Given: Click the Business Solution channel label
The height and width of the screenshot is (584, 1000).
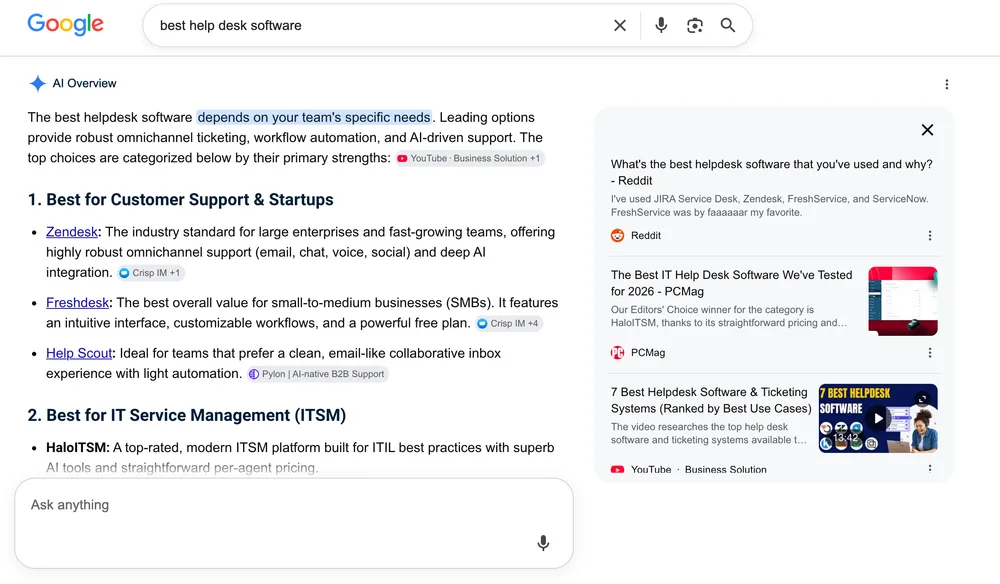Looking at the screenshot, I should [x=726, y=469].
